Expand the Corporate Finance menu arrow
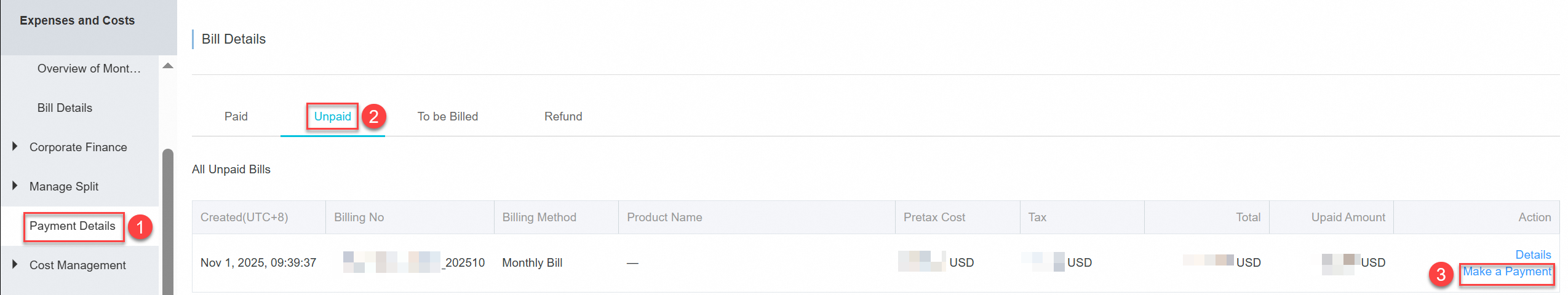 (15, 147)
